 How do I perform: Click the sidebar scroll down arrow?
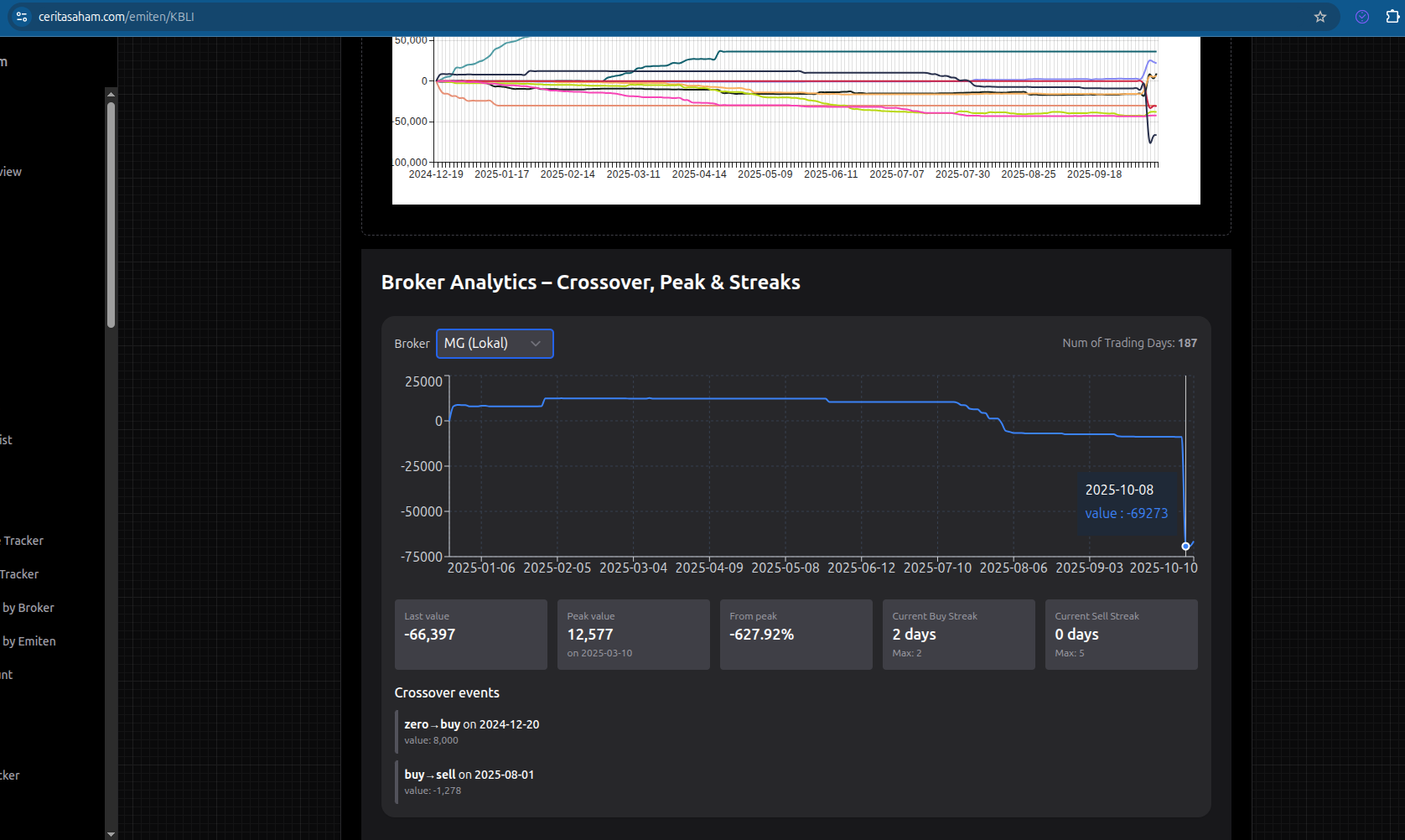pyautogui.click(x=111, y=833)
